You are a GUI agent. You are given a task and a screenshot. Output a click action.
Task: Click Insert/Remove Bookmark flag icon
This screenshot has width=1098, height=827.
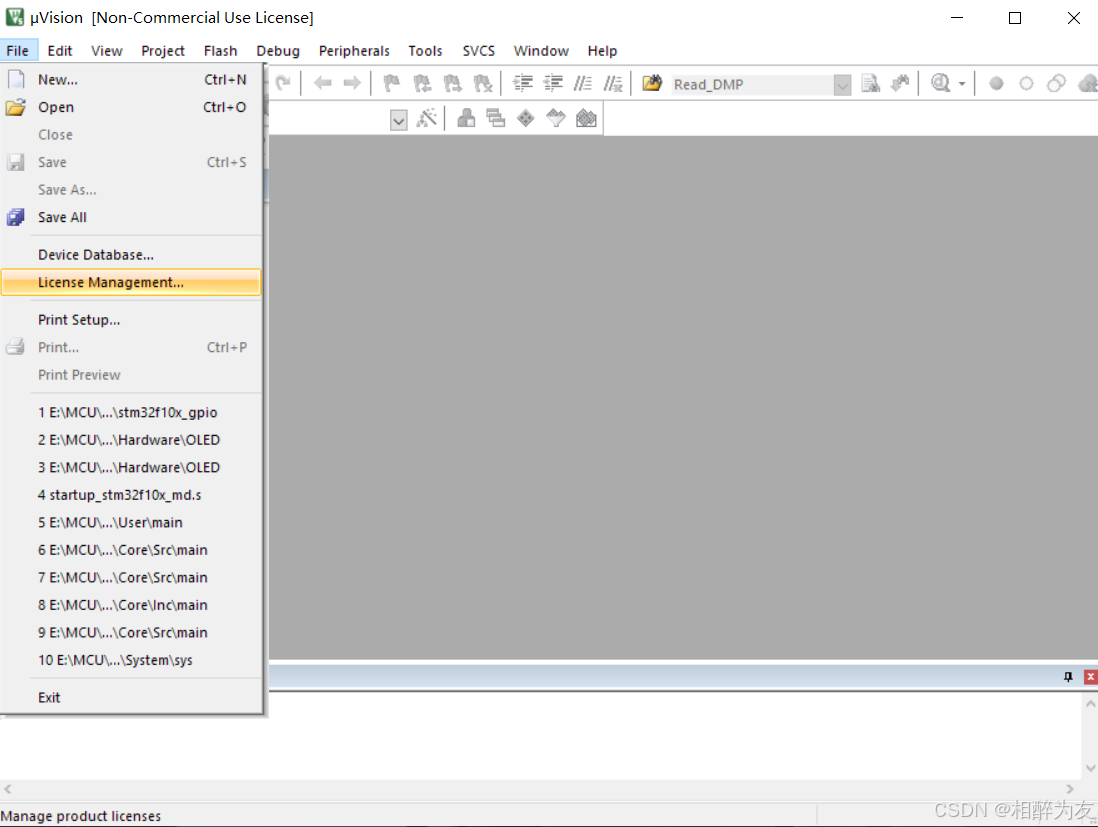(x=392, y=83)
